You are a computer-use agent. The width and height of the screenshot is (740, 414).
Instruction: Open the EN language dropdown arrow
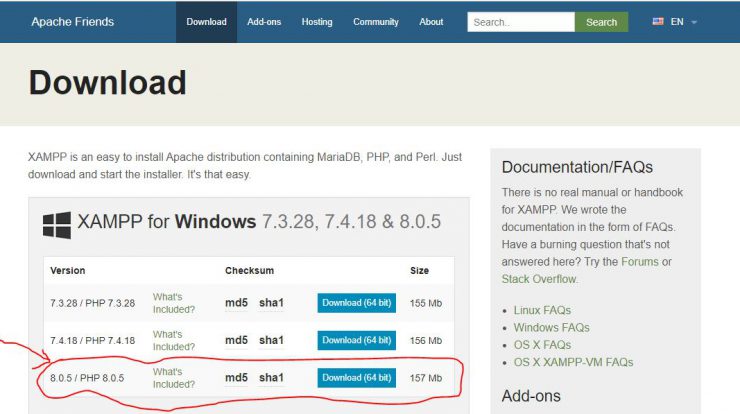[694, 22]
